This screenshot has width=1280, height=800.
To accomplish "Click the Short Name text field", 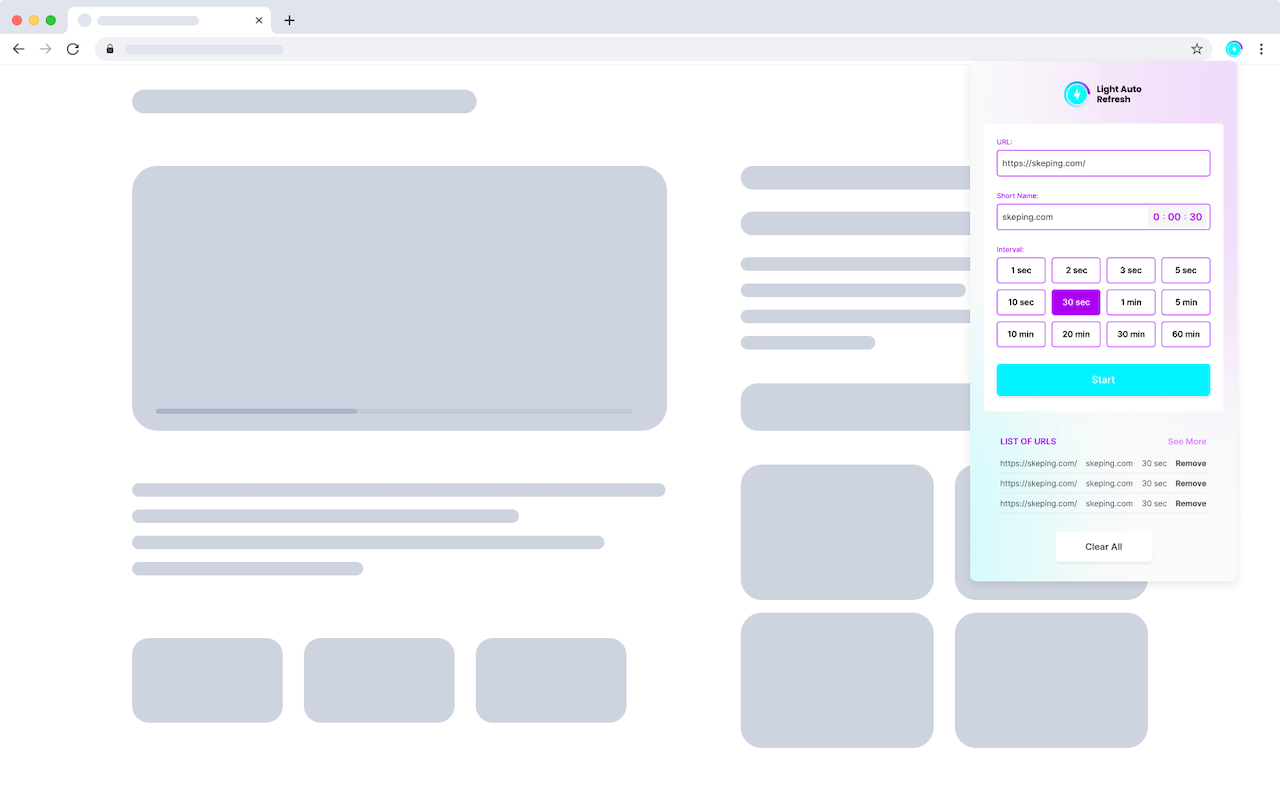I will 1060,217.
